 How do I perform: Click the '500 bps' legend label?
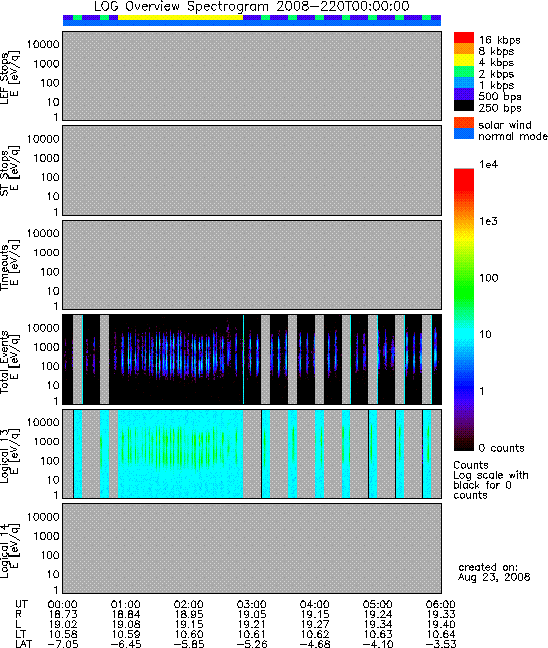click(500, 97)
